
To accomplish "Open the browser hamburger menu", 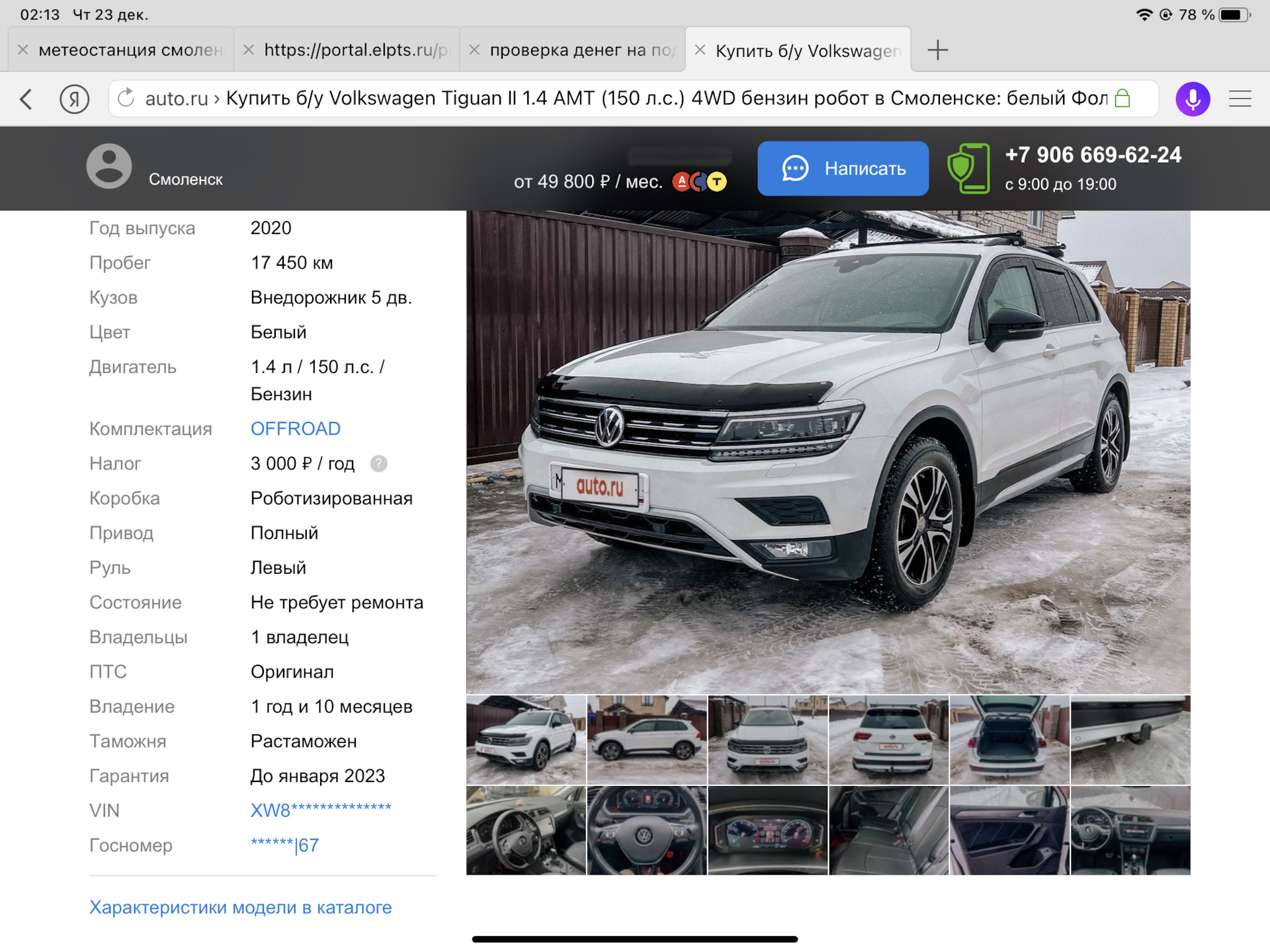I will pyautogui.click(x=1240, y=99).
